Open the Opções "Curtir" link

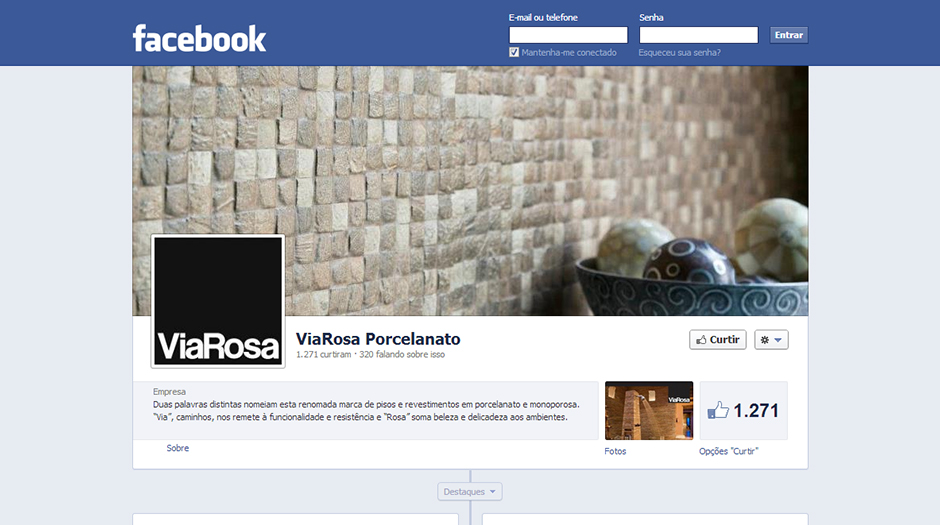point(728,451)
